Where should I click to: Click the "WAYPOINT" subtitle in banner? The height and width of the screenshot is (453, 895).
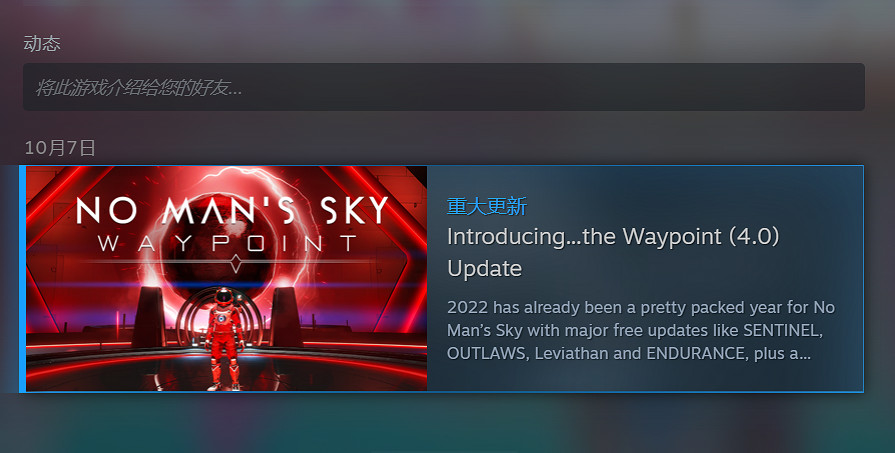pos(228,244)
